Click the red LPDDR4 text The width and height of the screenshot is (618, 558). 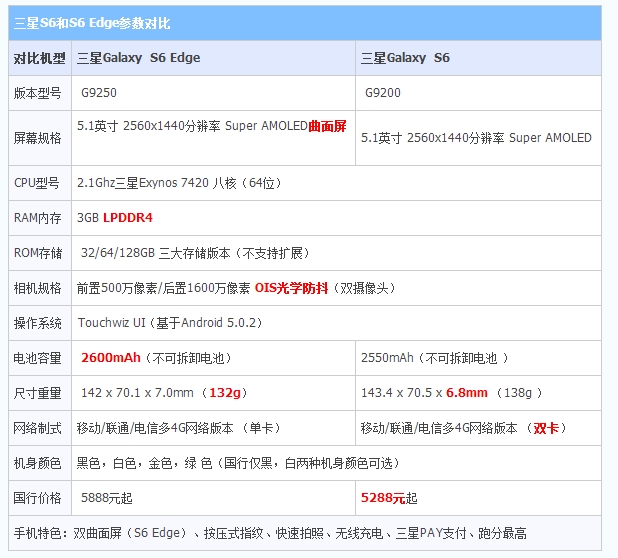tap(127, 217)
